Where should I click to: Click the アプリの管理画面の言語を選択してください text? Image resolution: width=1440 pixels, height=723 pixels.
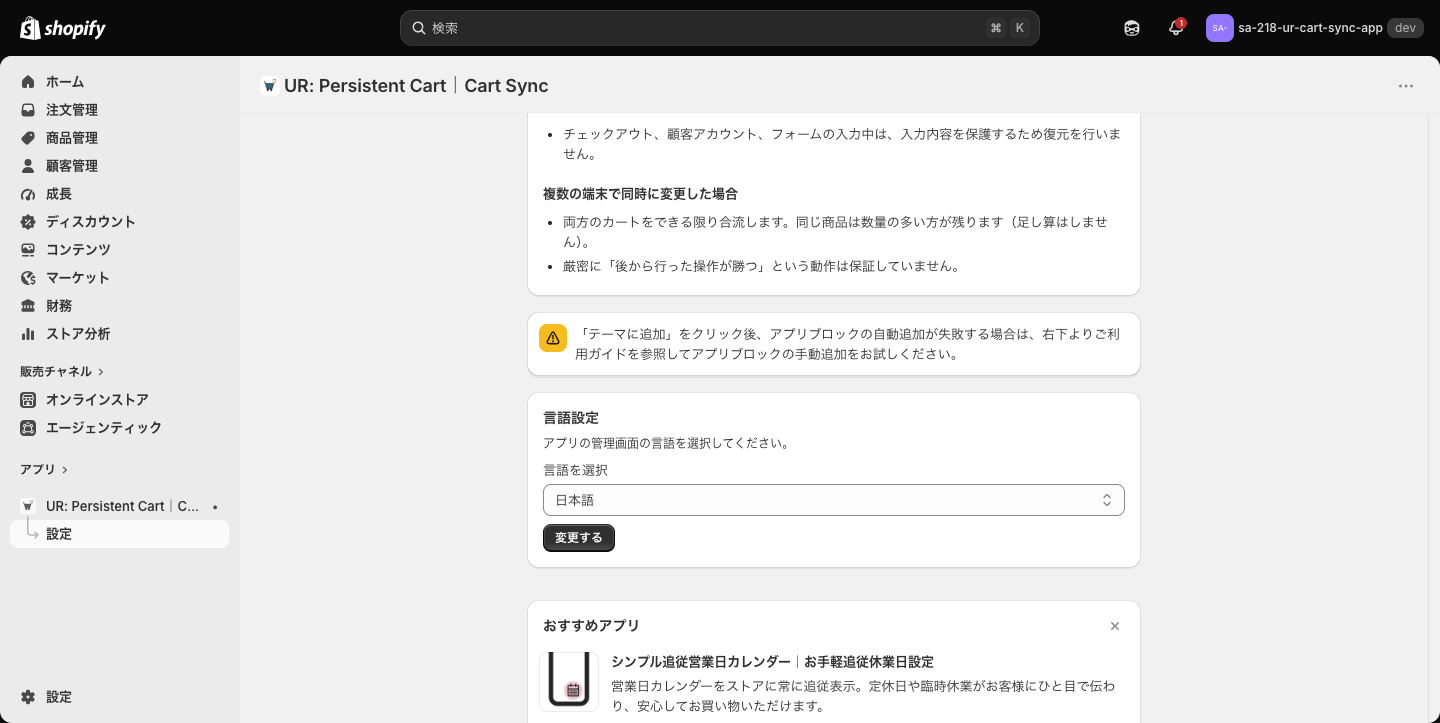tap(666, 443)
